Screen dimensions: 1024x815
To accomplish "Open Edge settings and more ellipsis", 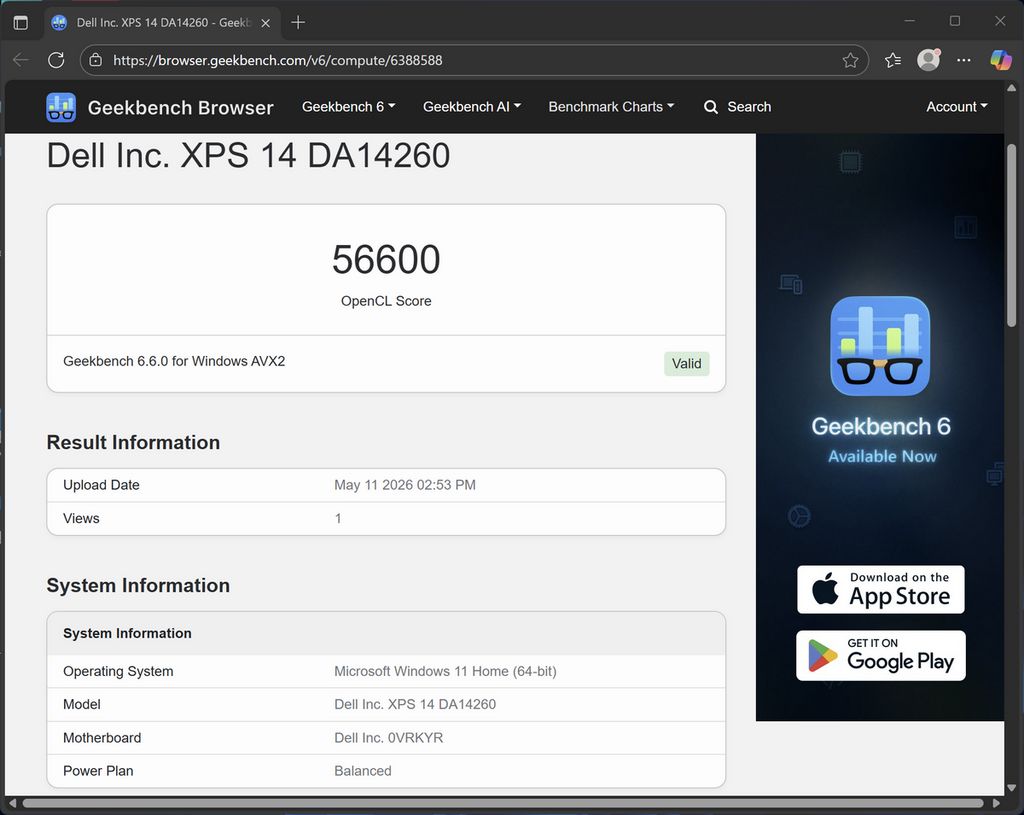I will tap(963, 60).
